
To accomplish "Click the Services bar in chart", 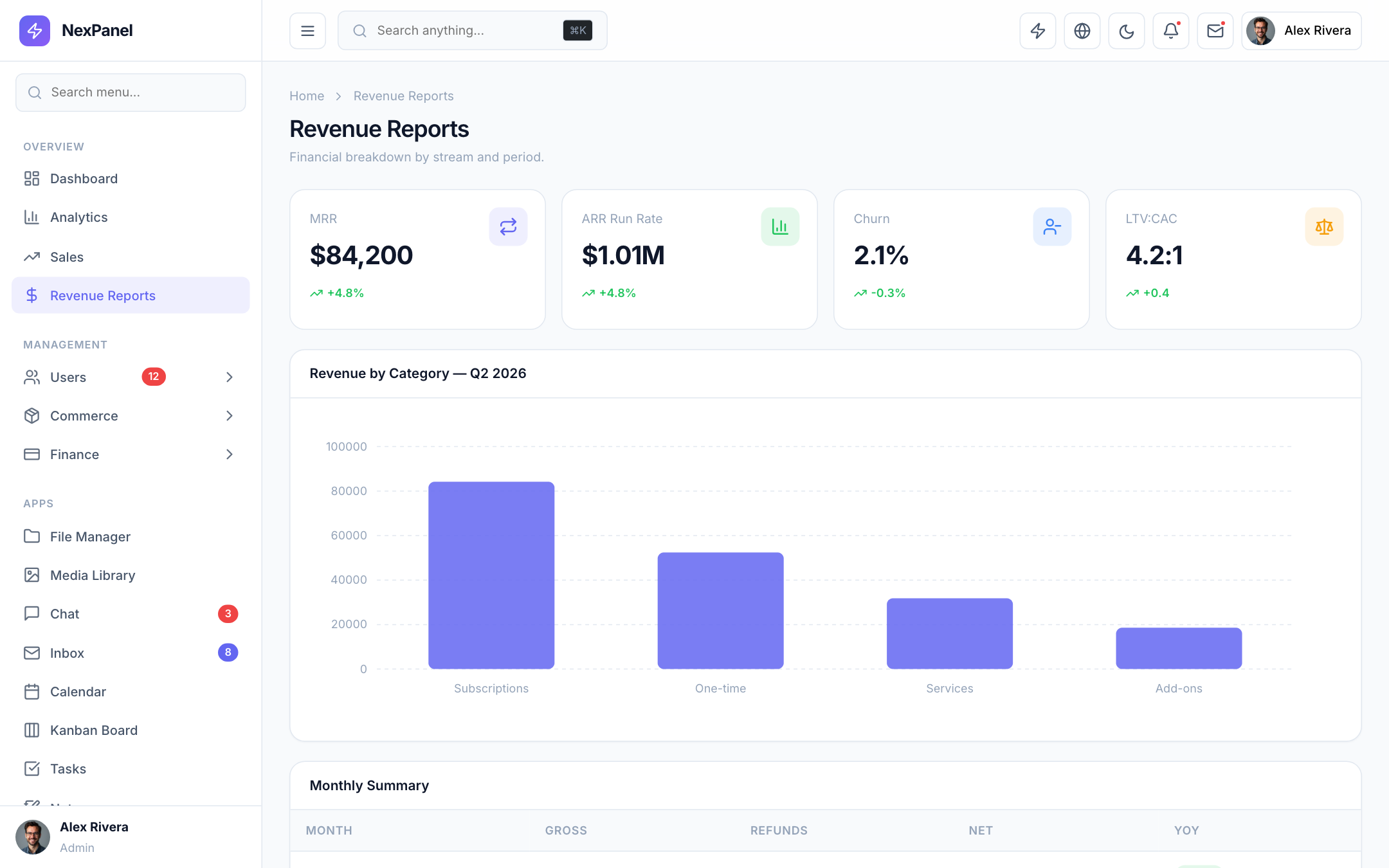I will 949,633.
